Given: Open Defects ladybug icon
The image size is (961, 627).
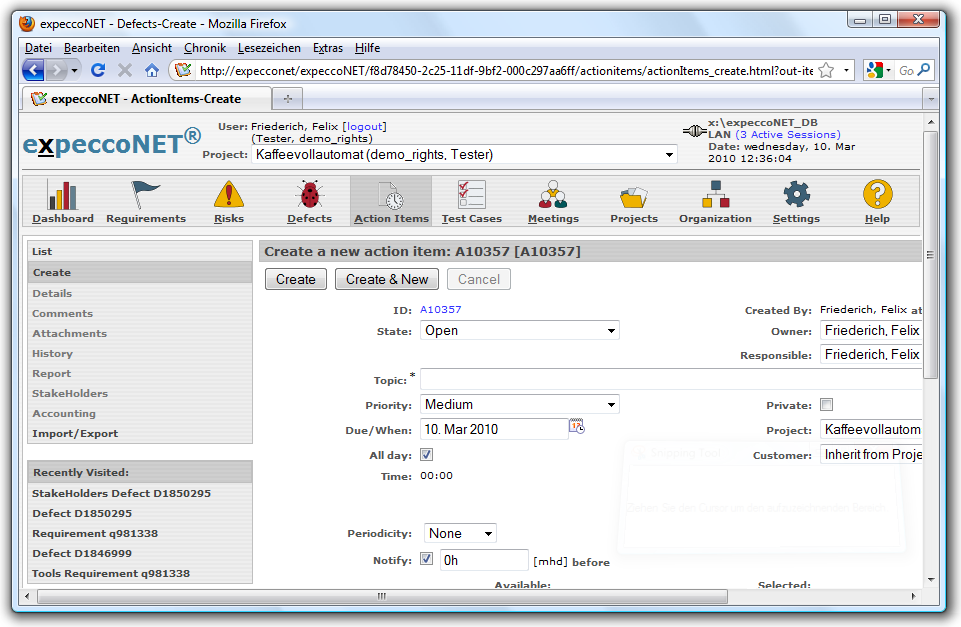Looking at the screenshot, I should (309, 195).
